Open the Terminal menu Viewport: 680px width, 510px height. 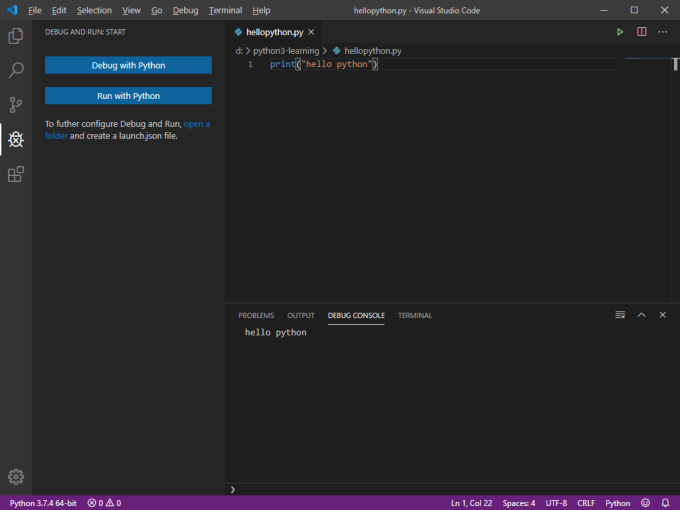(225, 10)
